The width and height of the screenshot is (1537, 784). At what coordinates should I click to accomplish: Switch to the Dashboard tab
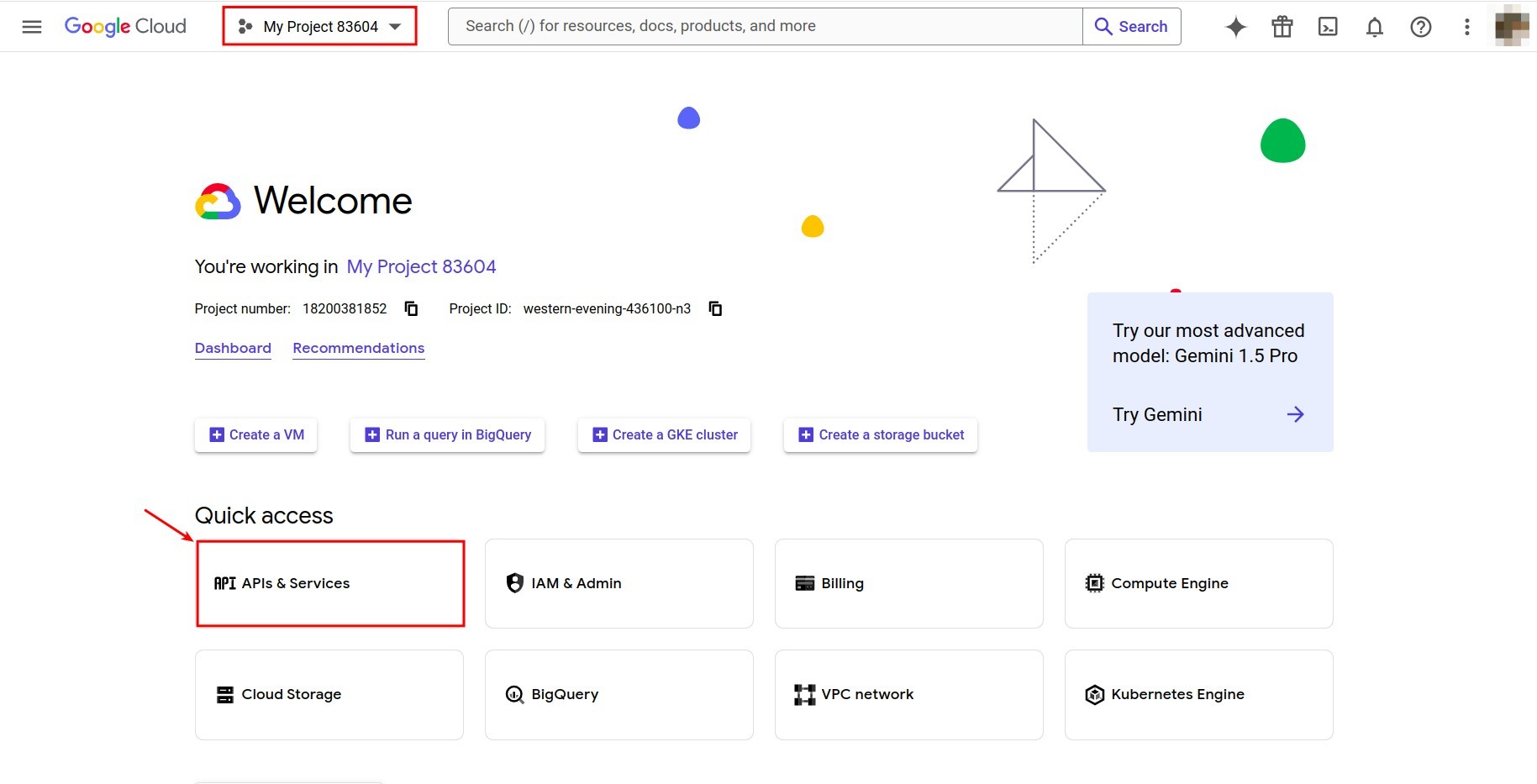233,348
